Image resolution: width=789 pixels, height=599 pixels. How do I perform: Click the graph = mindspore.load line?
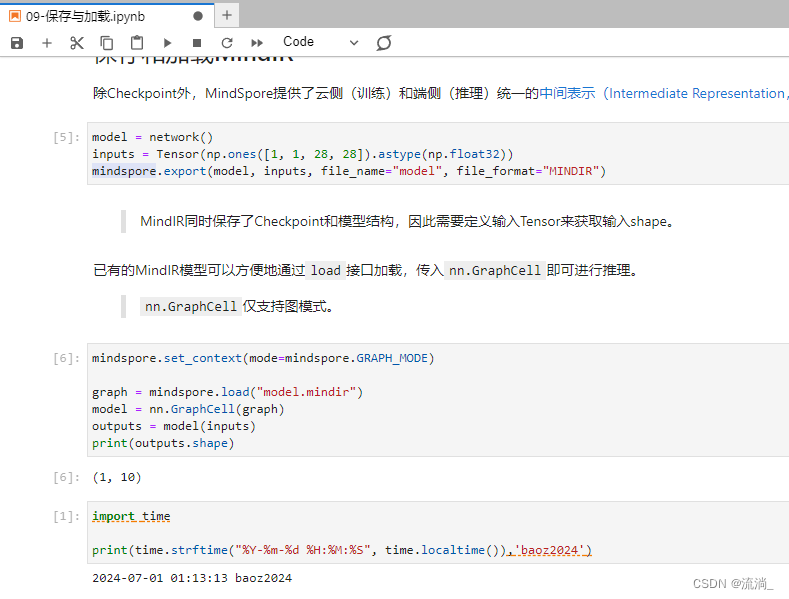227,392
